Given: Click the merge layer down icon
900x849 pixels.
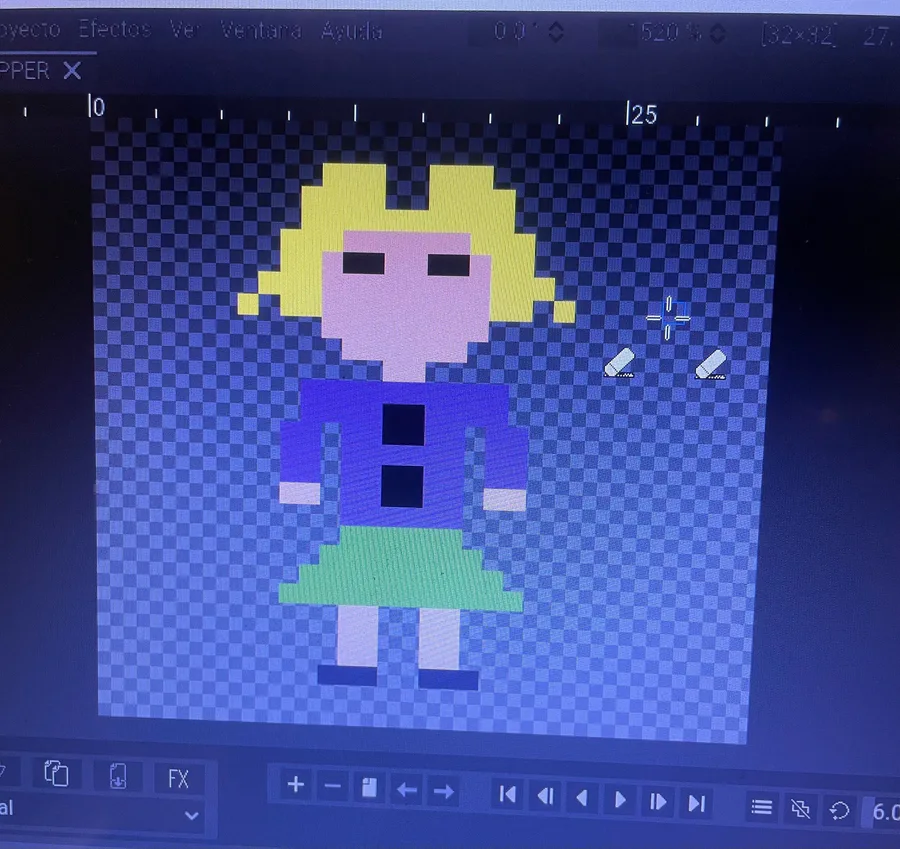Looking at the screenshot, I should coord(118,776).
